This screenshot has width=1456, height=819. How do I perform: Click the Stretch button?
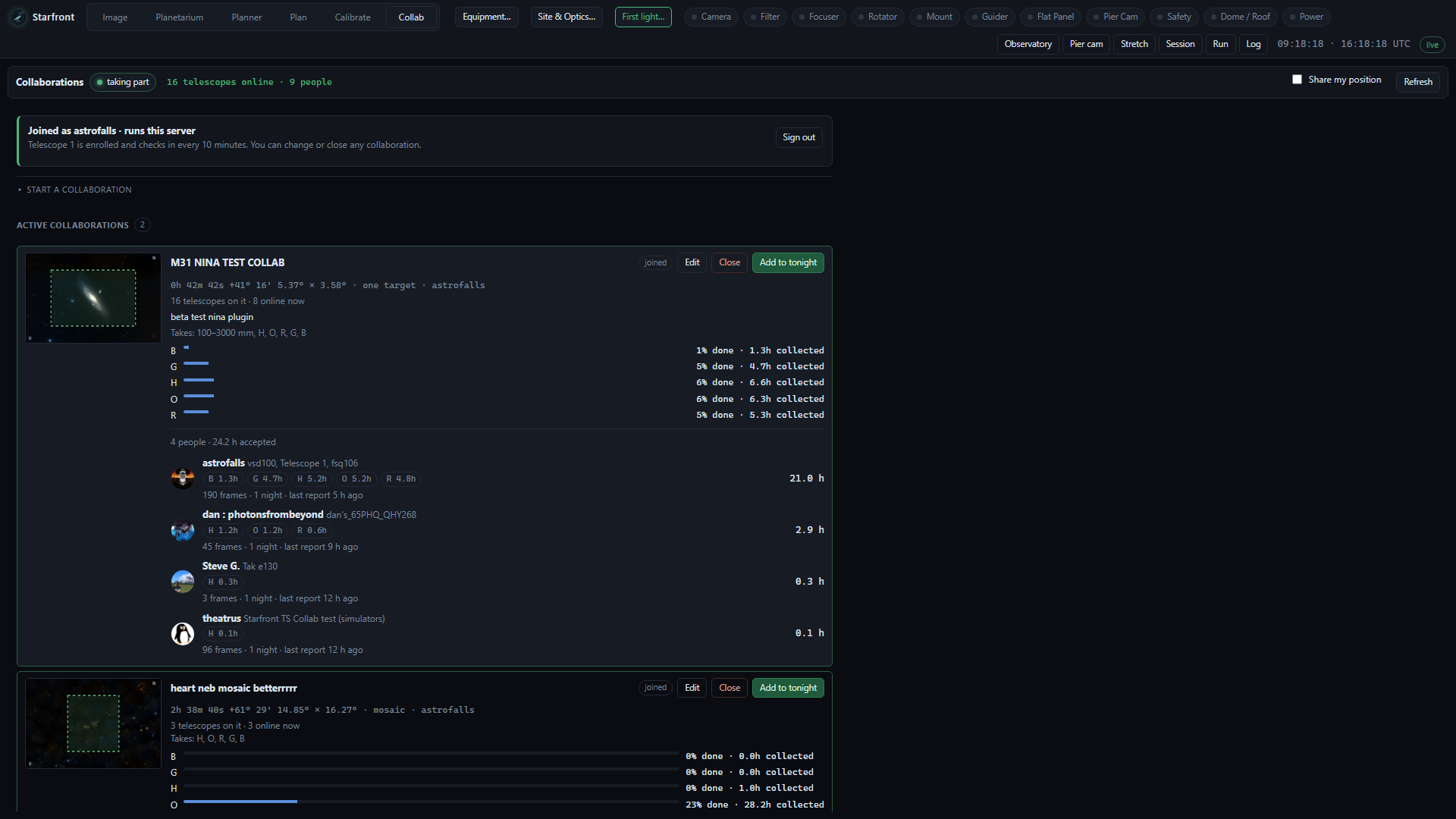click(x=1134, y=44)
